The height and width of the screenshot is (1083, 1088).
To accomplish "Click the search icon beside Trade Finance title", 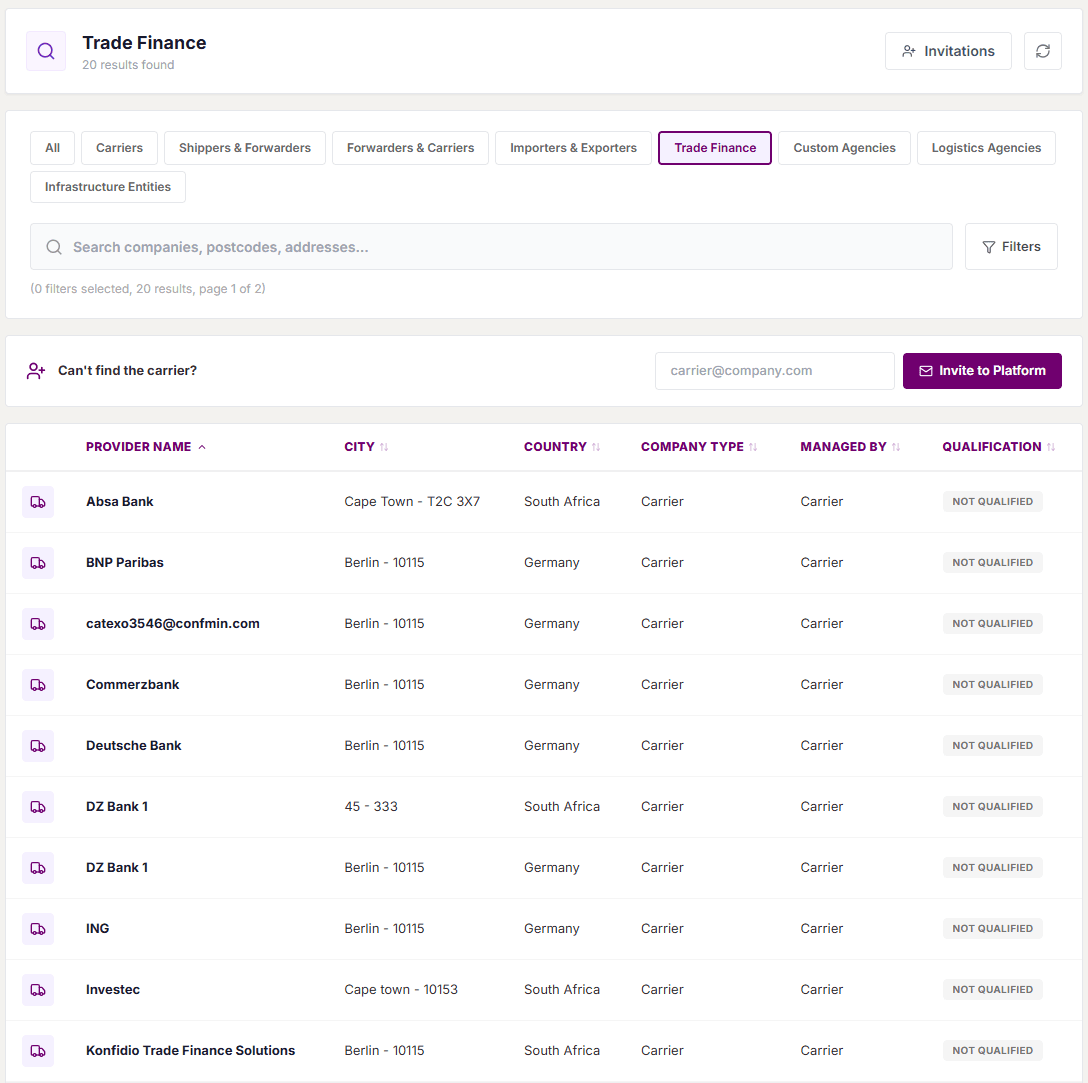I will [x=46, y=51].
